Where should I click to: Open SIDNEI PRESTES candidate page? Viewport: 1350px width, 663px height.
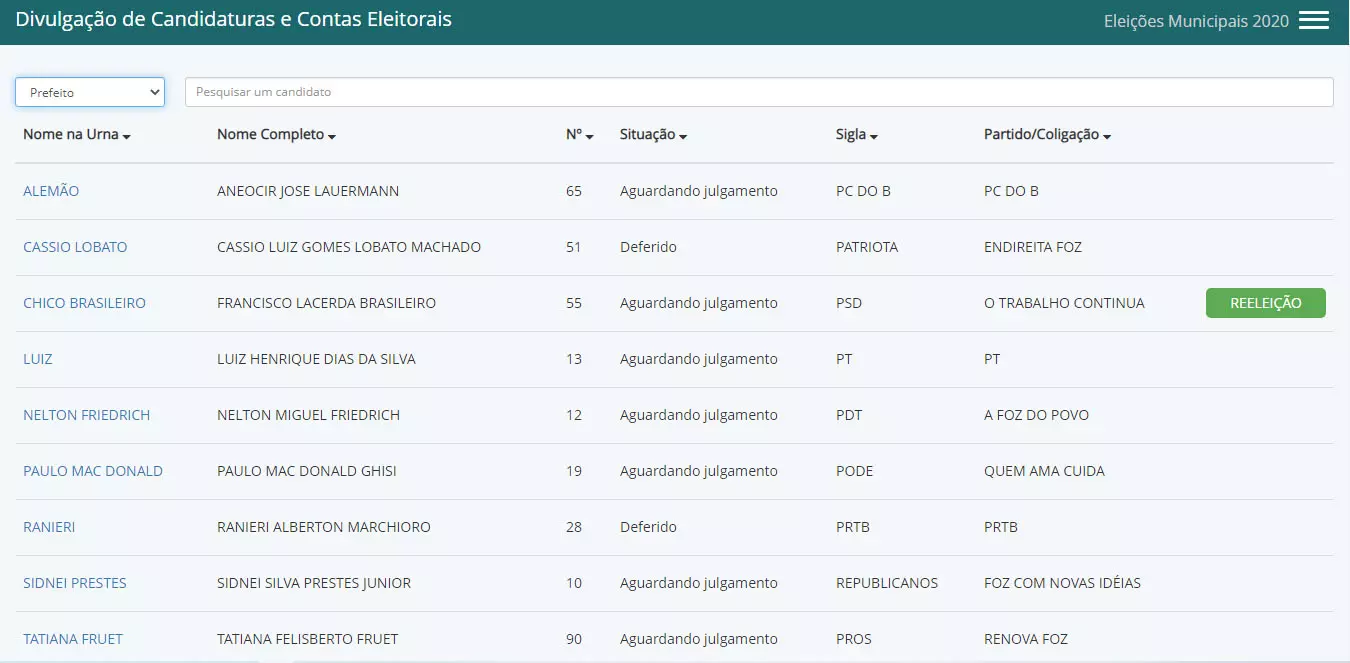75,583
